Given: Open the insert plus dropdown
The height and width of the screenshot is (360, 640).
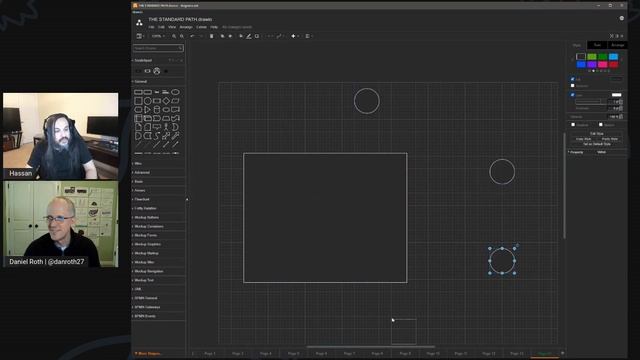Looking at the screenshot, I should 295,36.
